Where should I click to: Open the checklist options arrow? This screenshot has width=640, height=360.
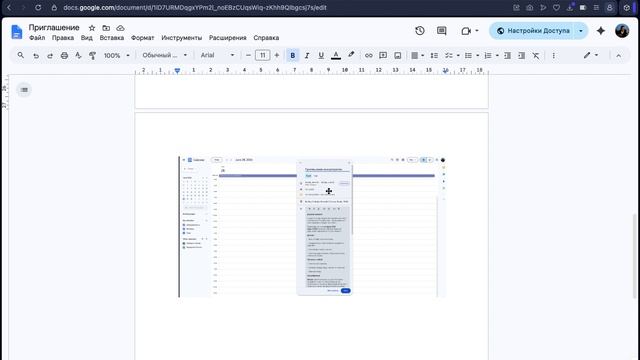coord(458,56)
